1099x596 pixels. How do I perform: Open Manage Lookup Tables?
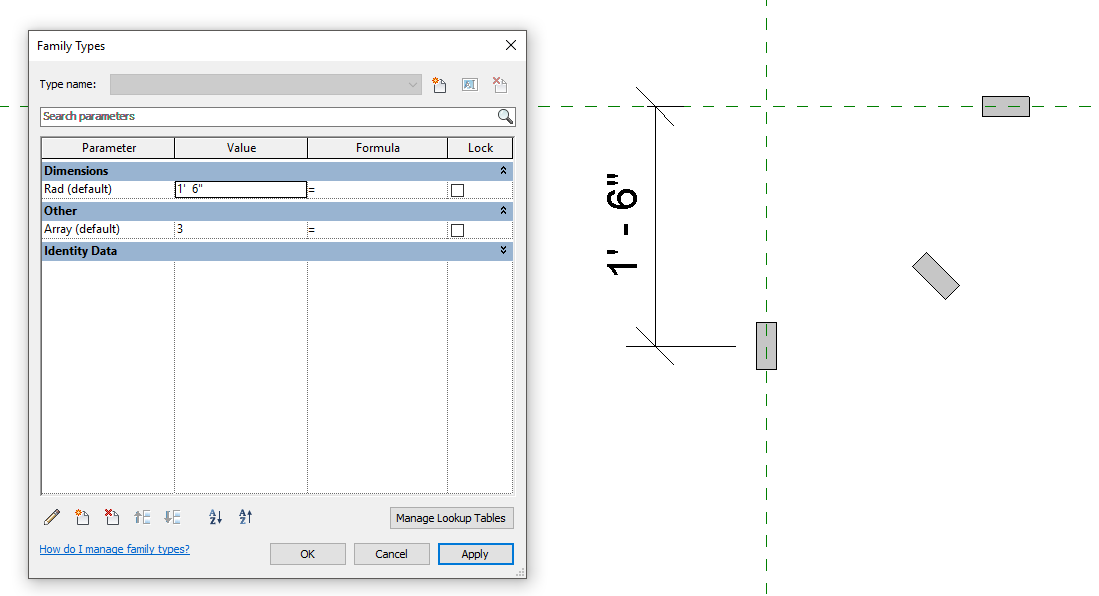(451, 518)
